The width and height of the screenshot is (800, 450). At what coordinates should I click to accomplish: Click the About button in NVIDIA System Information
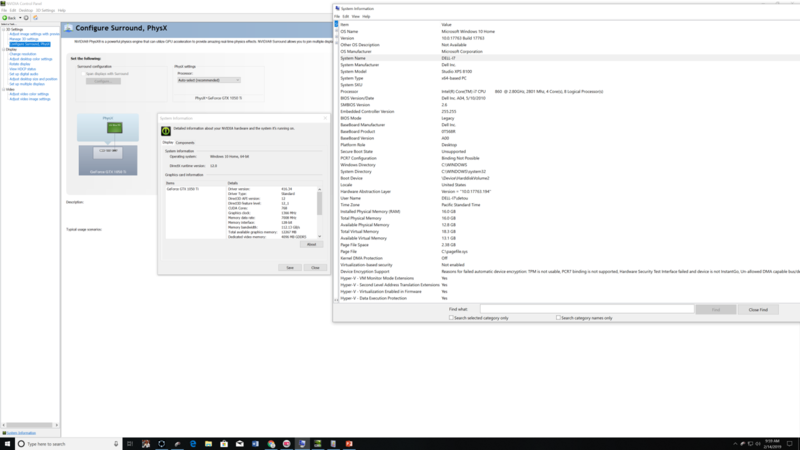tap(311, 244)
